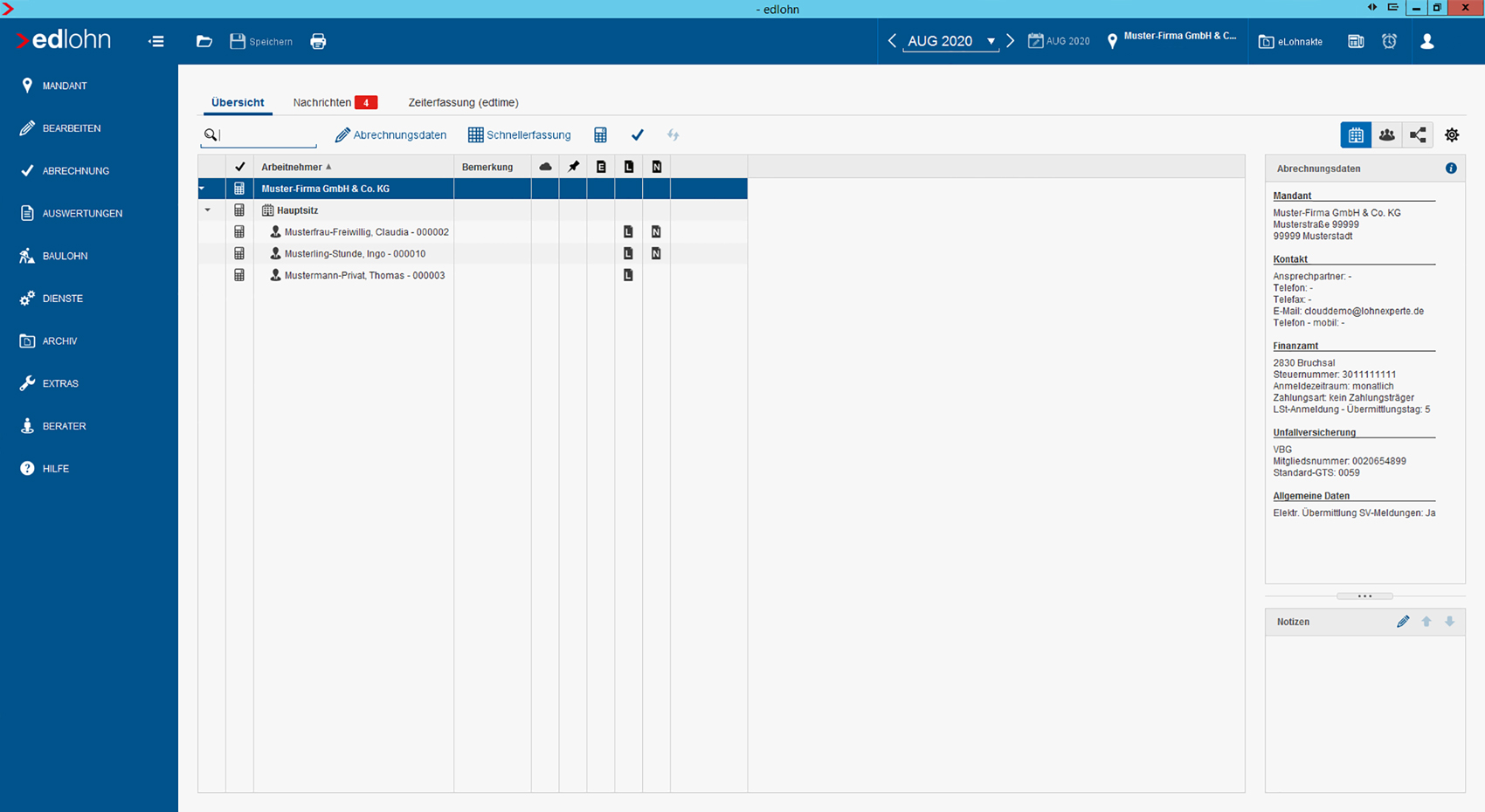Open the user profile icon
1485x812 pixels.
pos(1427,41)
